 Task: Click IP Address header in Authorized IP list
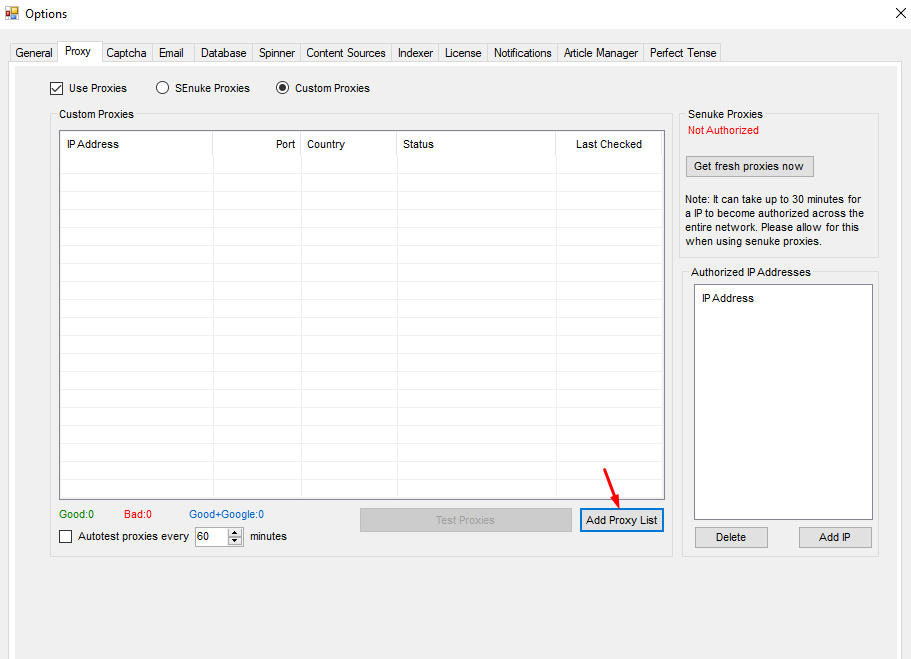point(728,298)
